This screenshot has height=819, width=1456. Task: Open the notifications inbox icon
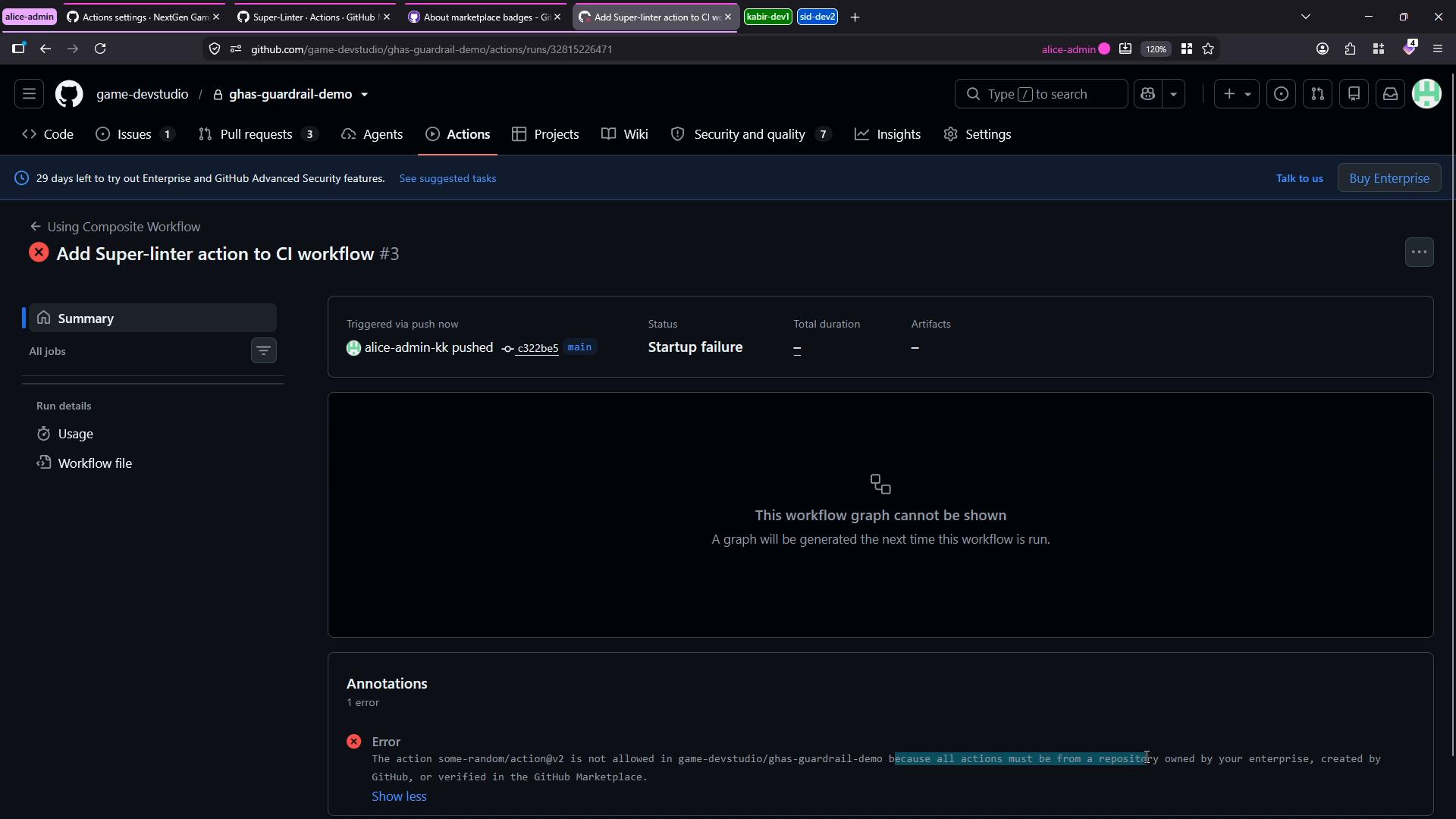pyautogui.click(x=1390, y=94)
